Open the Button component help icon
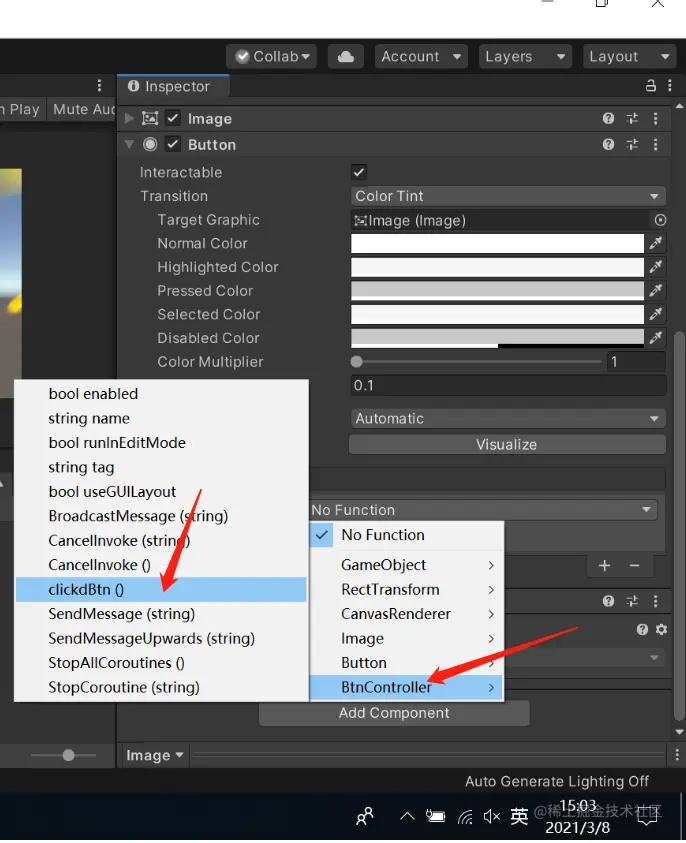The width and height of the screenshot is (686, 843). 608,144
